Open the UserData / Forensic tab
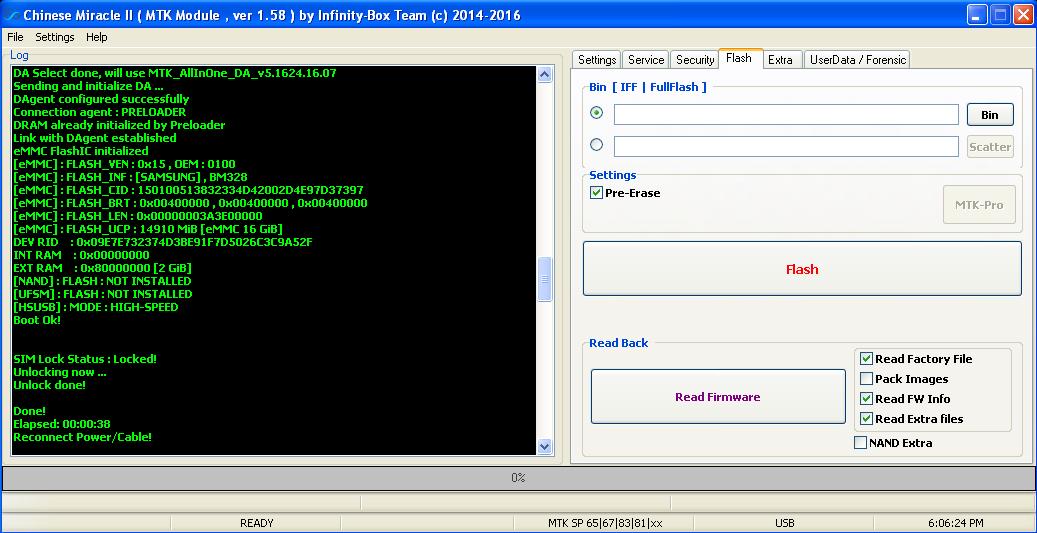 [858, 60]
